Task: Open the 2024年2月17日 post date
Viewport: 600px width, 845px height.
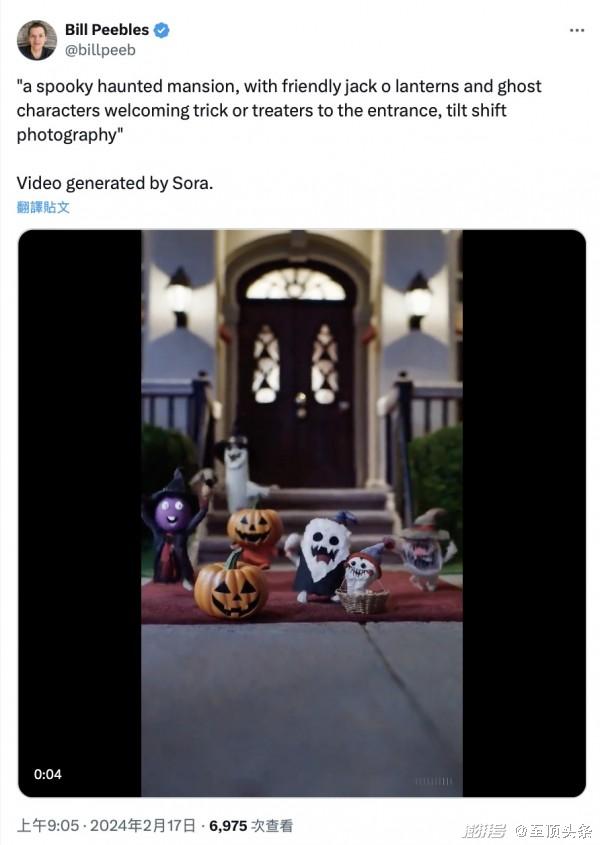Action: pos(142,826)
